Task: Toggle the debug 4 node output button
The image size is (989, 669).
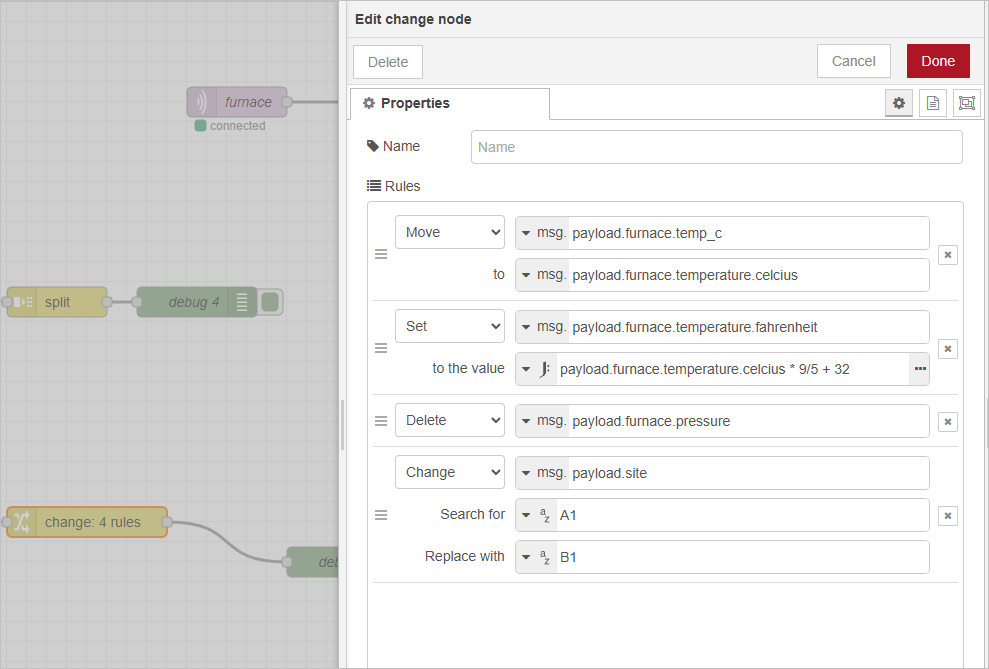Action: (x=270, y=302)
